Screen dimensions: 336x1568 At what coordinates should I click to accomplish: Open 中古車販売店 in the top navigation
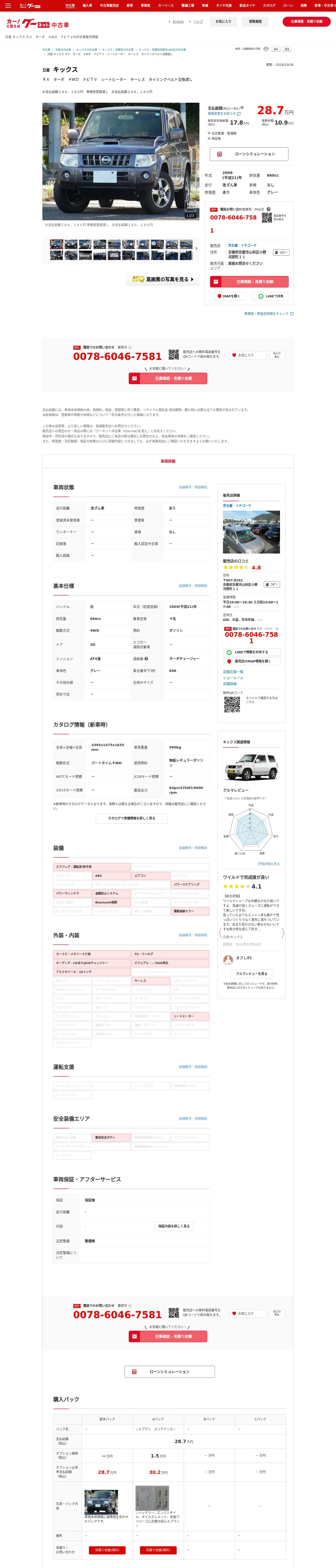click(109, 5)
